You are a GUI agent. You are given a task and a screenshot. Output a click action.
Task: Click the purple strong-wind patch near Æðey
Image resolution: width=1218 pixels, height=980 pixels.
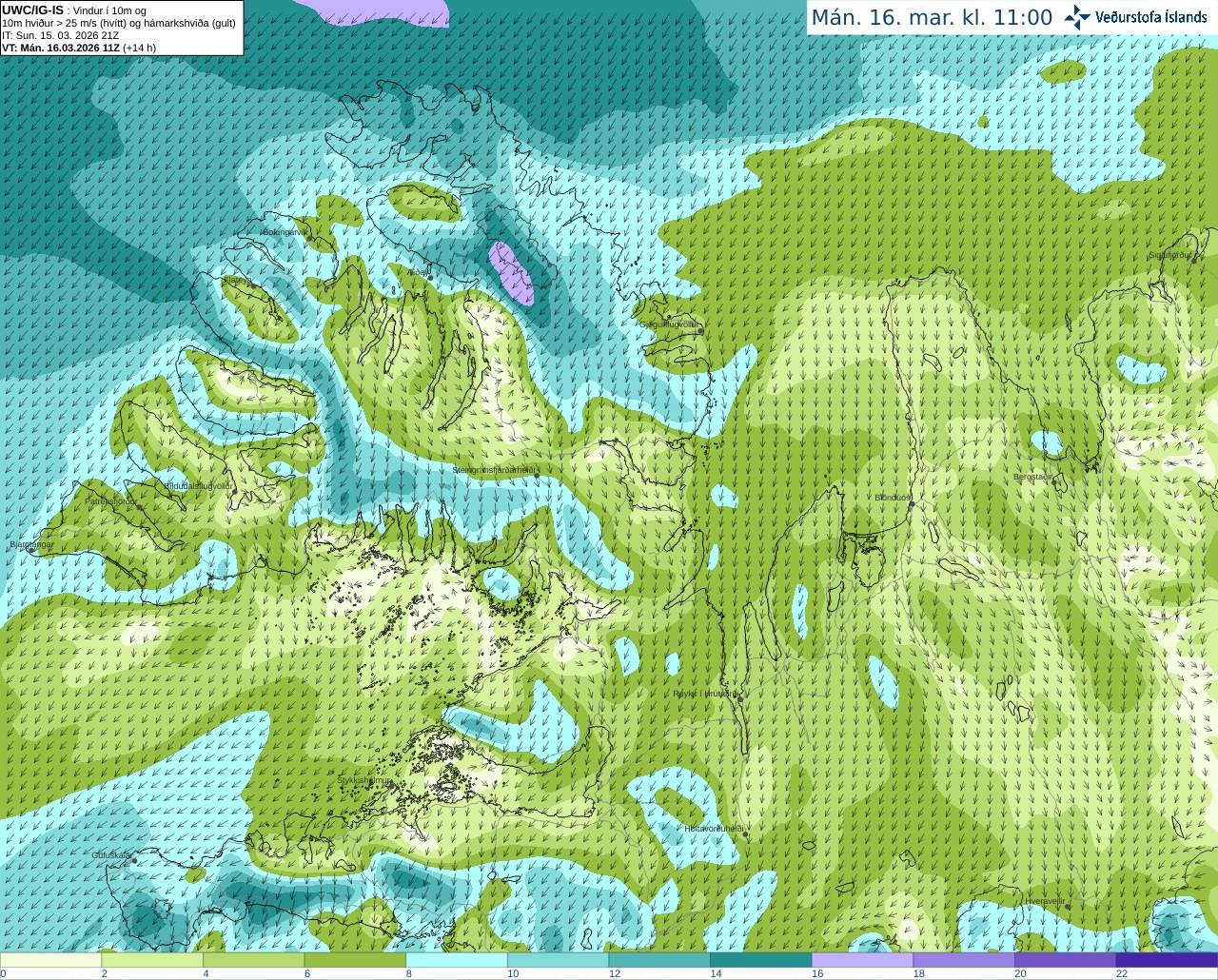click(x=512, y=273)
